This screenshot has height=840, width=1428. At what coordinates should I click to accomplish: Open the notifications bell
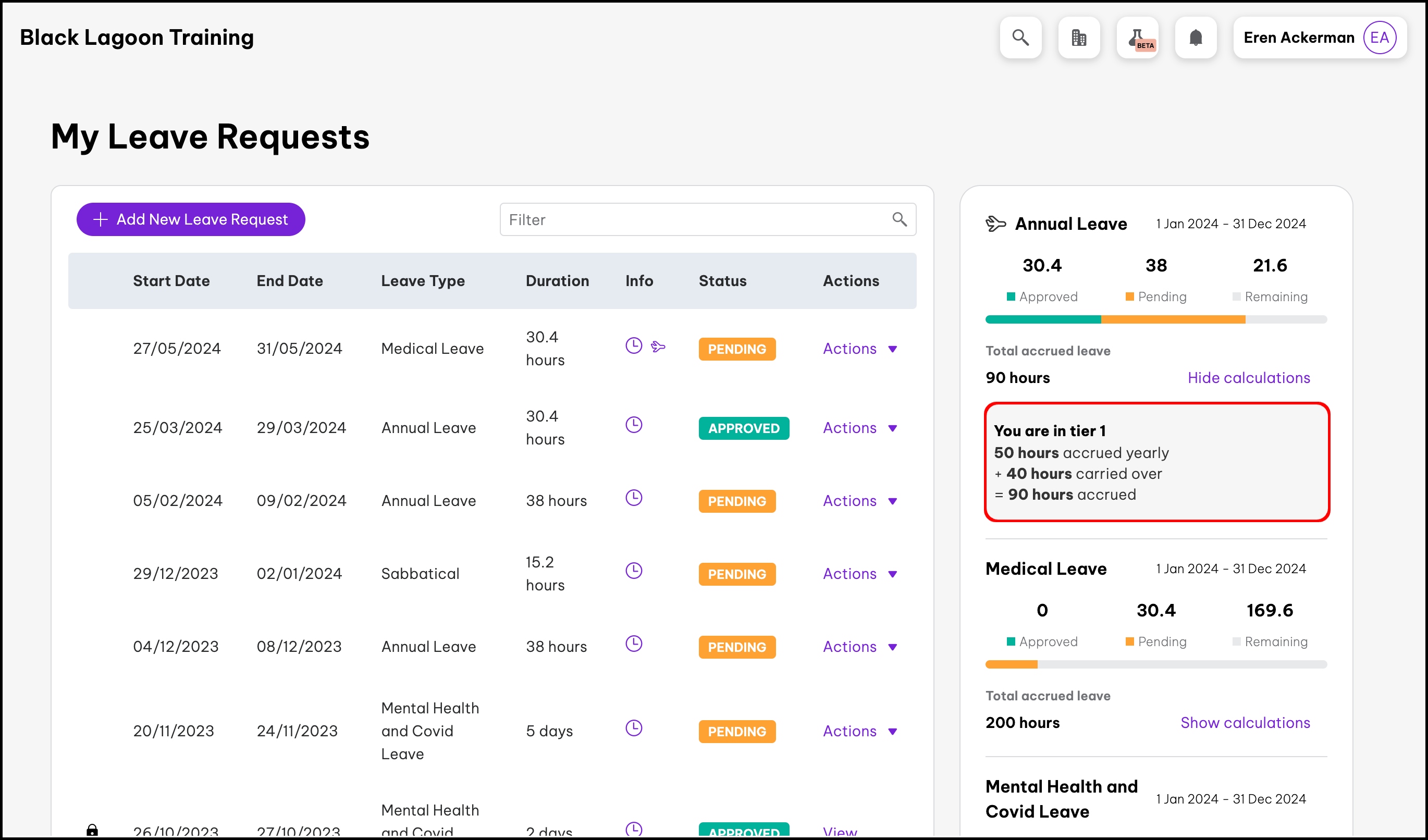[x=1196, y=38]
